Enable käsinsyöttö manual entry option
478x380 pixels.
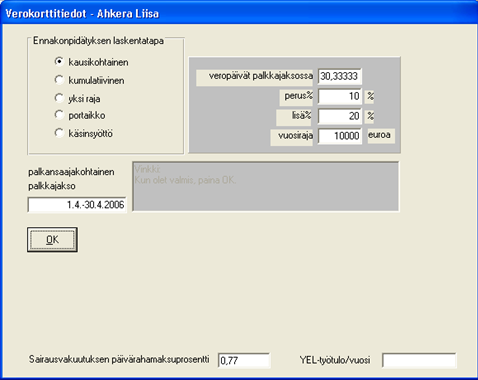point(59,133)
